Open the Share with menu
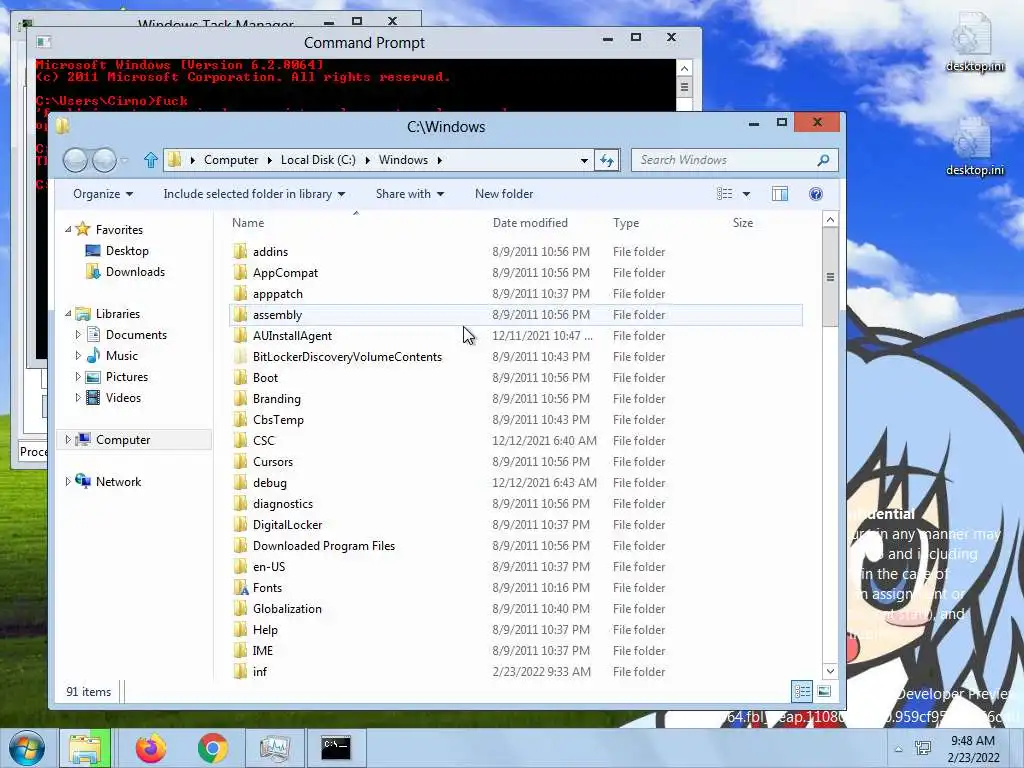The height and width of the screenshot is (768, 1024). (x=409, y=194)
